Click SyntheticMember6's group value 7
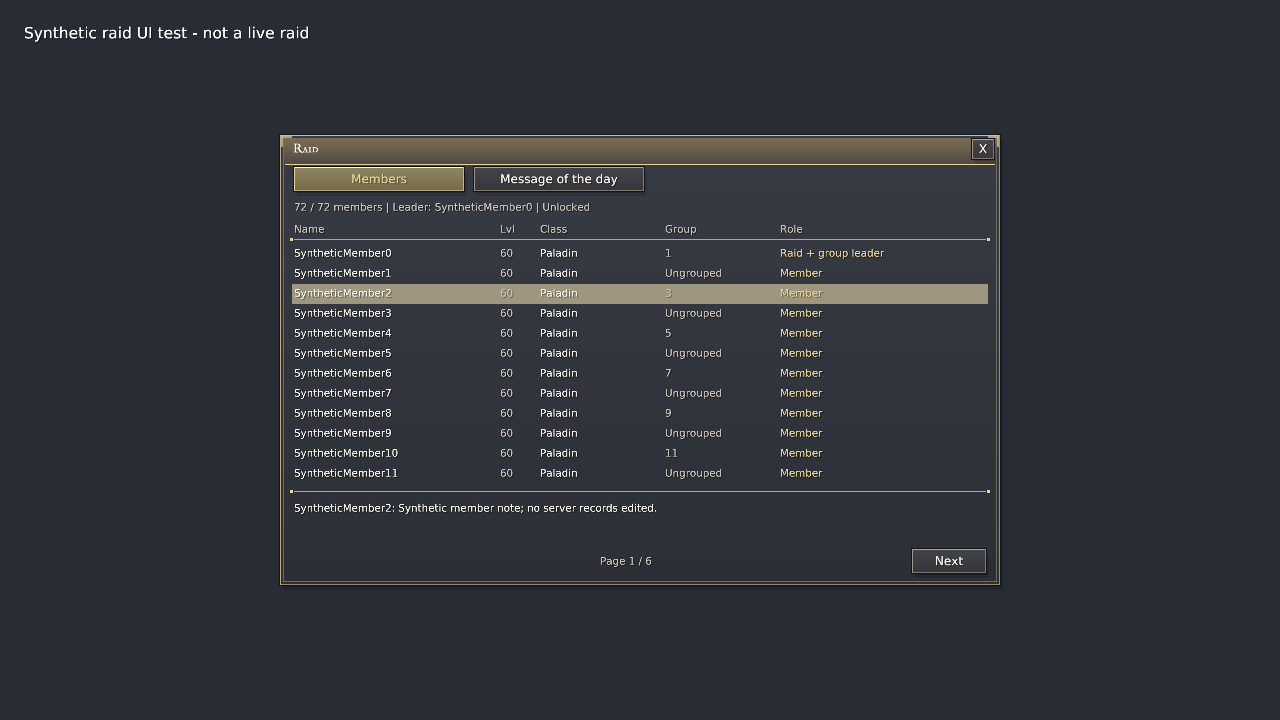 [668, 373]
